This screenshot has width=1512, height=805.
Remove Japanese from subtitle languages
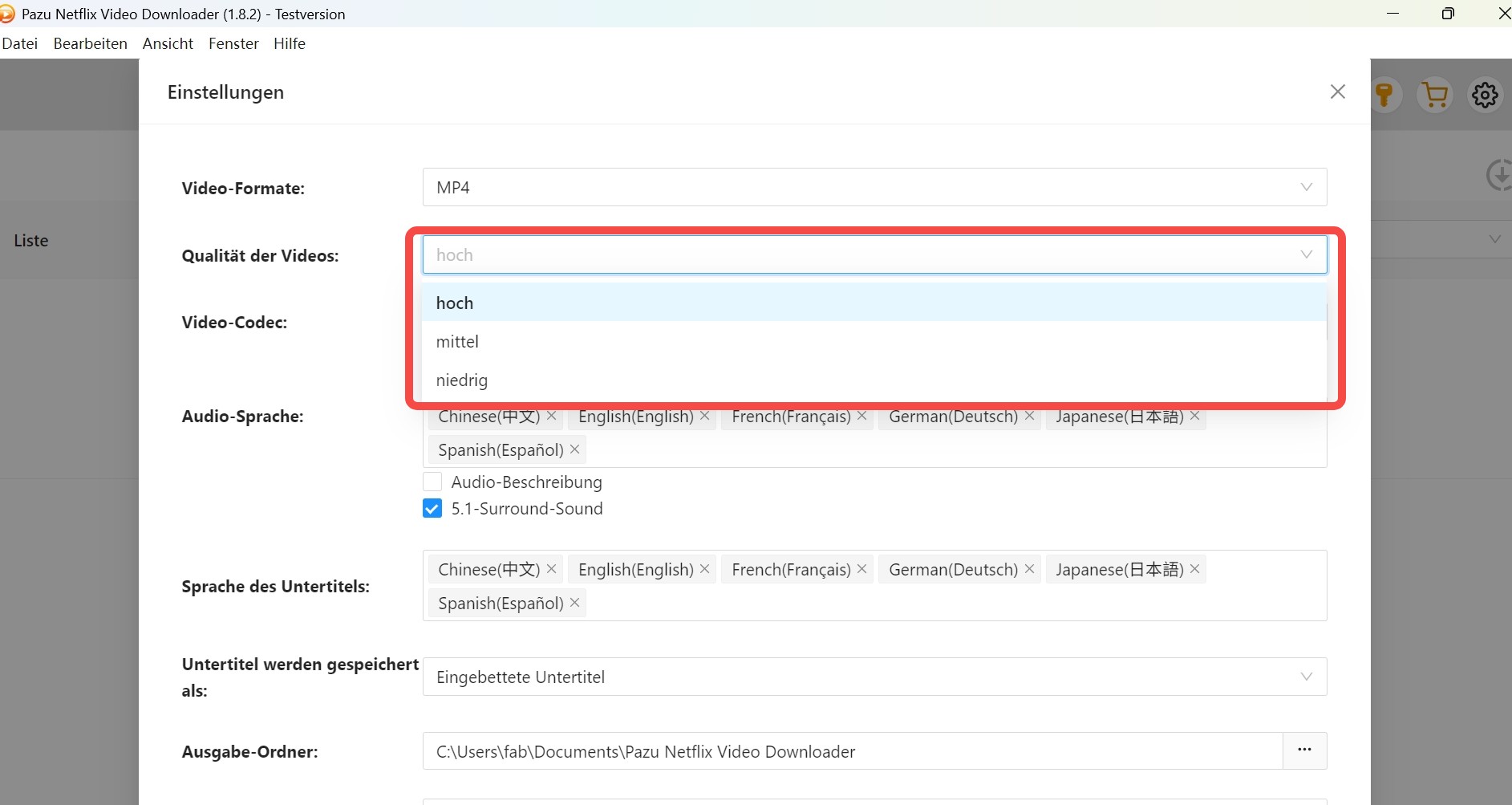[1194, 569]
